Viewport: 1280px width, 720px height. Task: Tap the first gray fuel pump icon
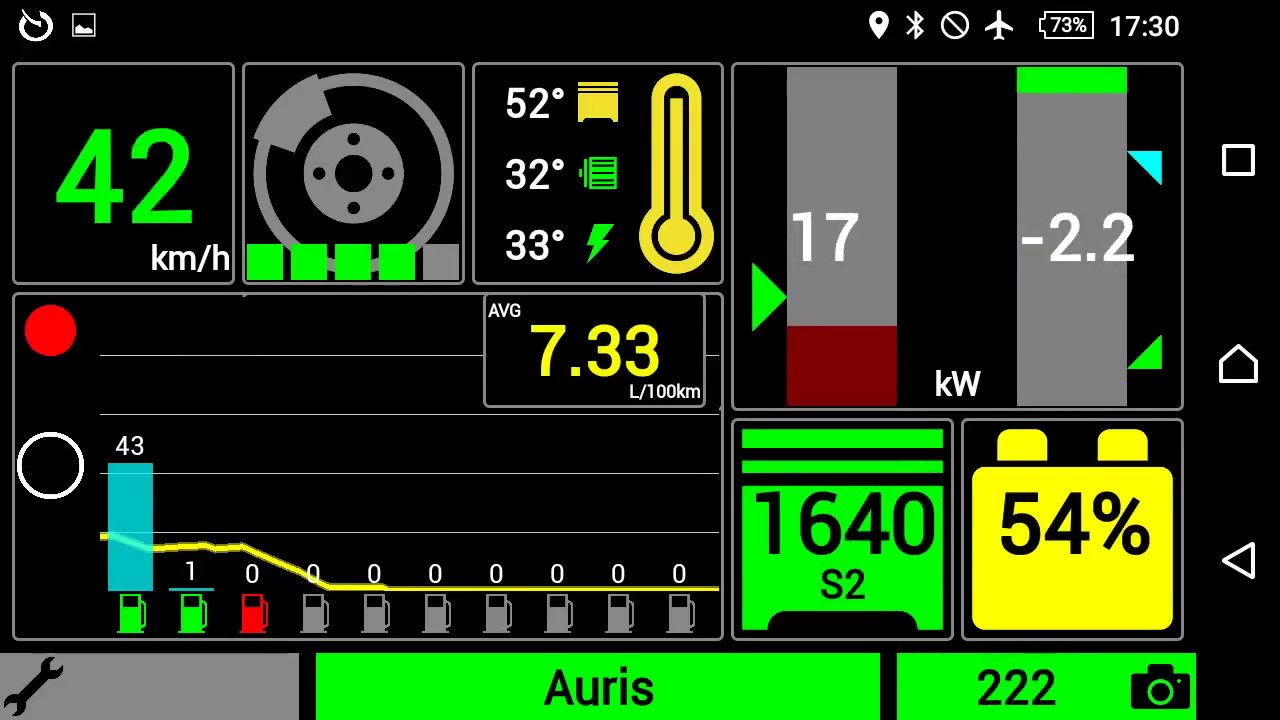(314, 613)
